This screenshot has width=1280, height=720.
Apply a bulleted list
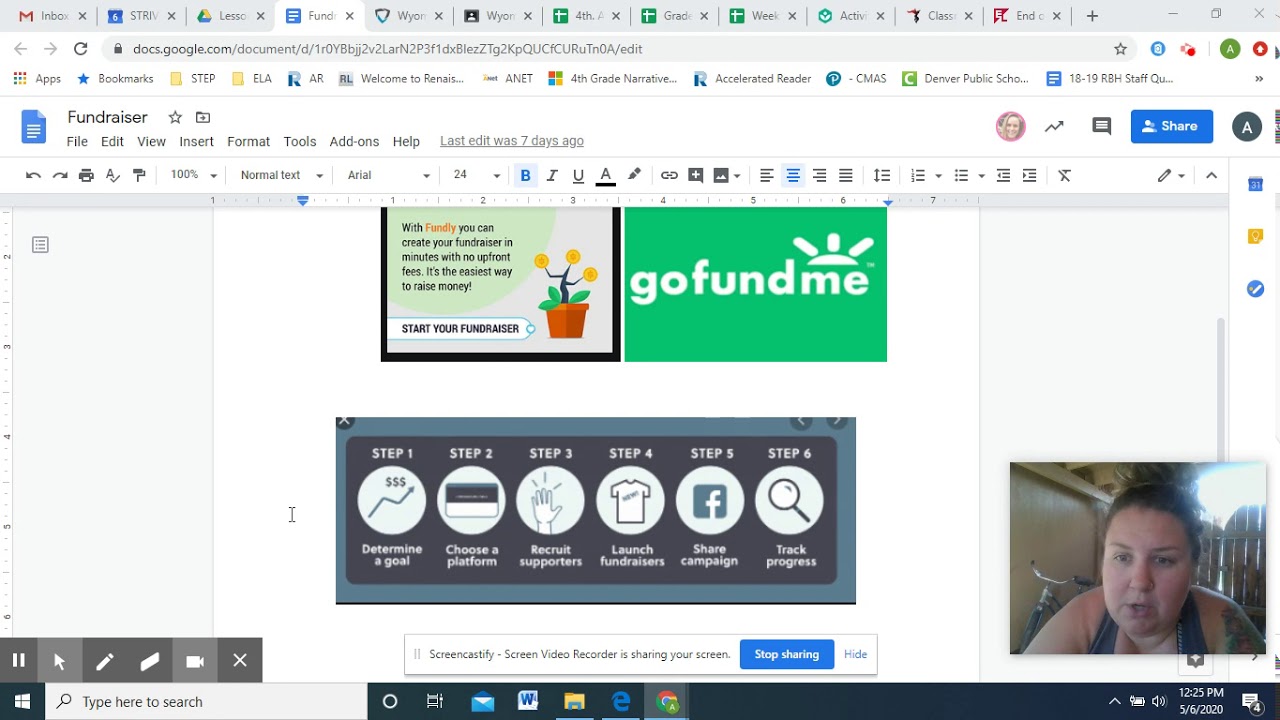point(961,175)
